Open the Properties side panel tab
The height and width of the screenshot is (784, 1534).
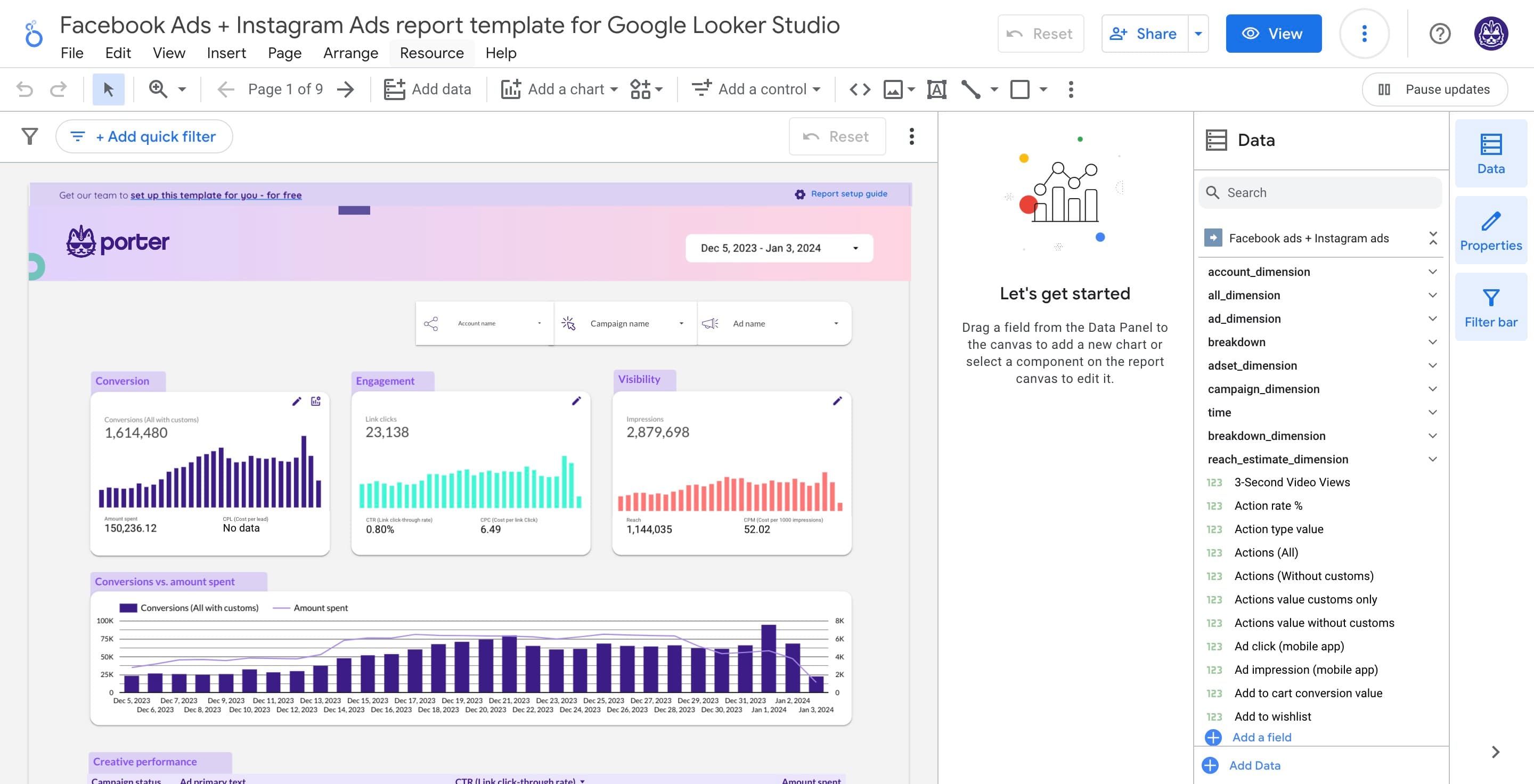pyautogui.click(x=1490, y=231)
